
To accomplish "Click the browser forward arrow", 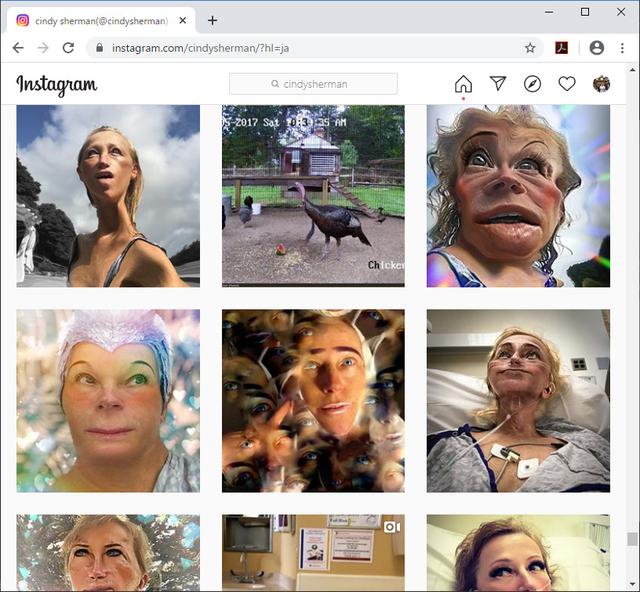I will click(x=43, y=48).
